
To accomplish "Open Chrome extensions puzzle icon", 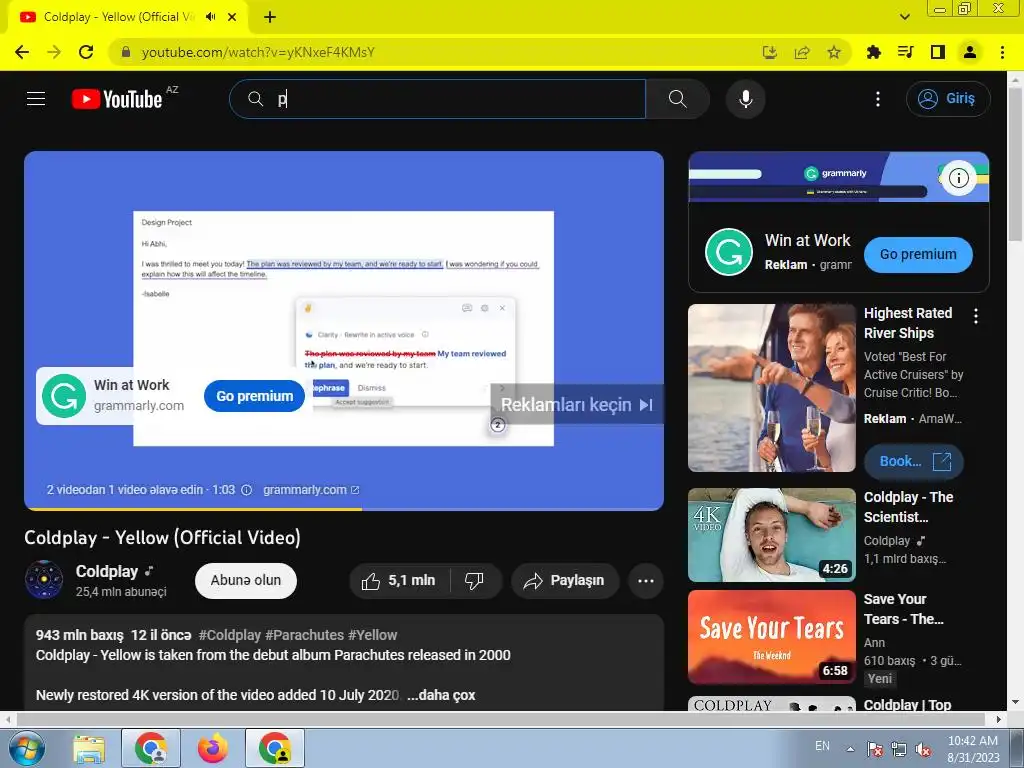I will [x=873, y=52].
